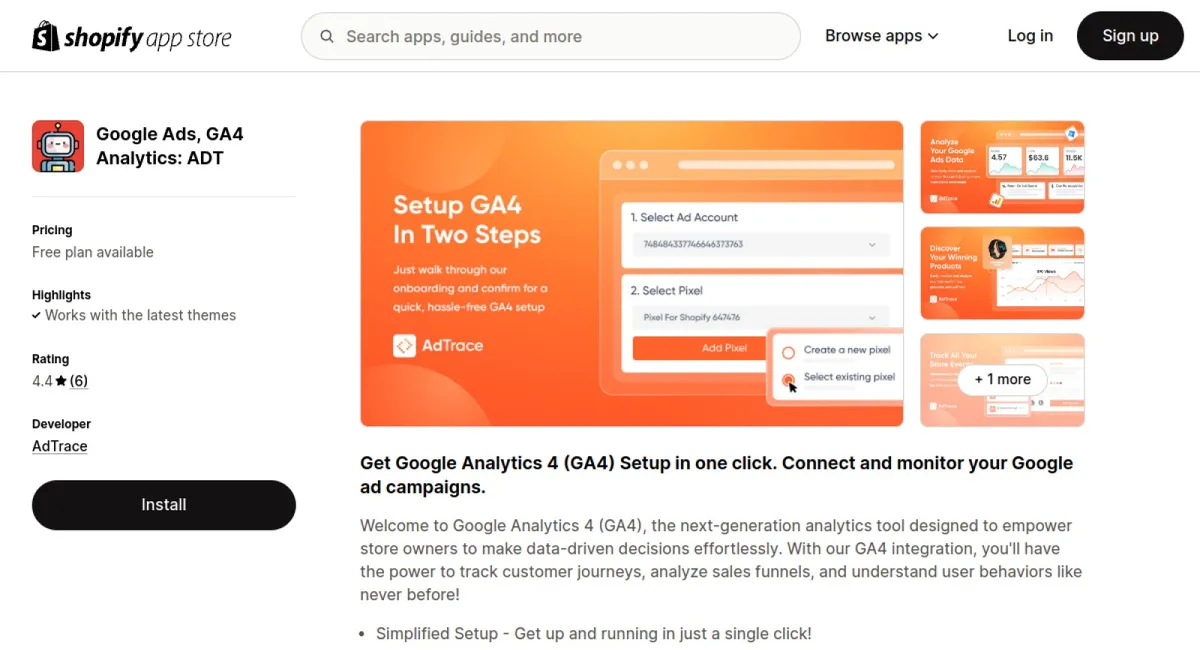The height and width of the screenshot is (650, 1200).
Task: Click the (6) reviews link
Action: [78, 380]
